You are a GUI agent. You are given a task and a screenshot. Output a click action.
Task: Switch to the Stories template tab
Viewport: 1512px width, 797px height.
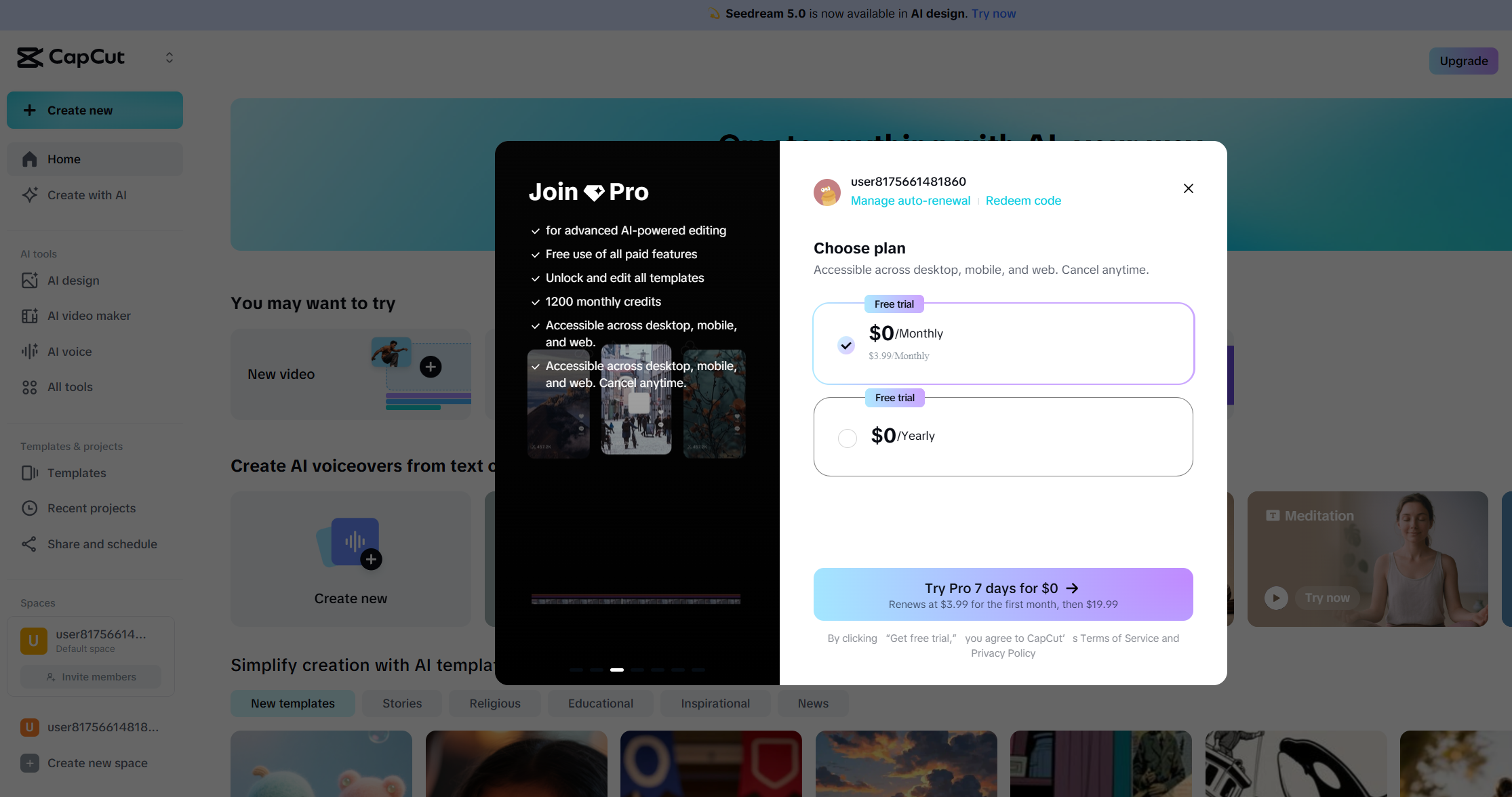coord(402,703)
